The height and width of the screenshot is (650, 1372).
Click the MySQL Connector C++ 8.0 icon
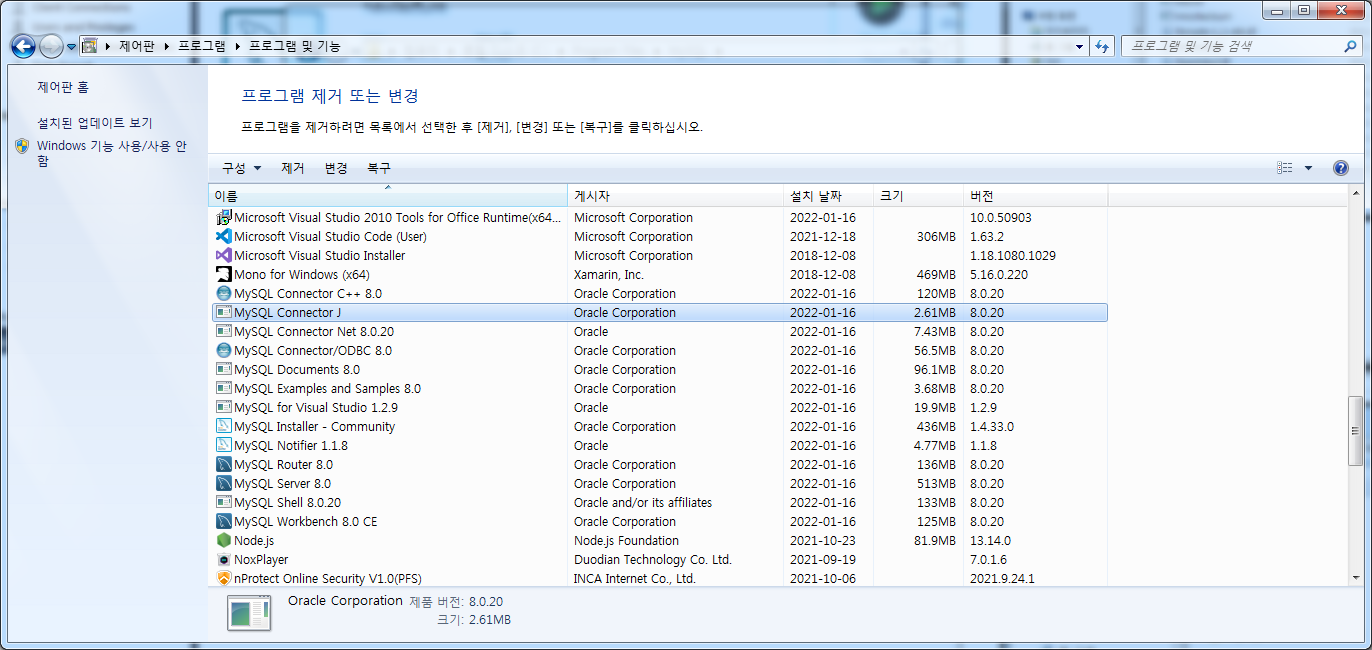click(x=224, y=294)
